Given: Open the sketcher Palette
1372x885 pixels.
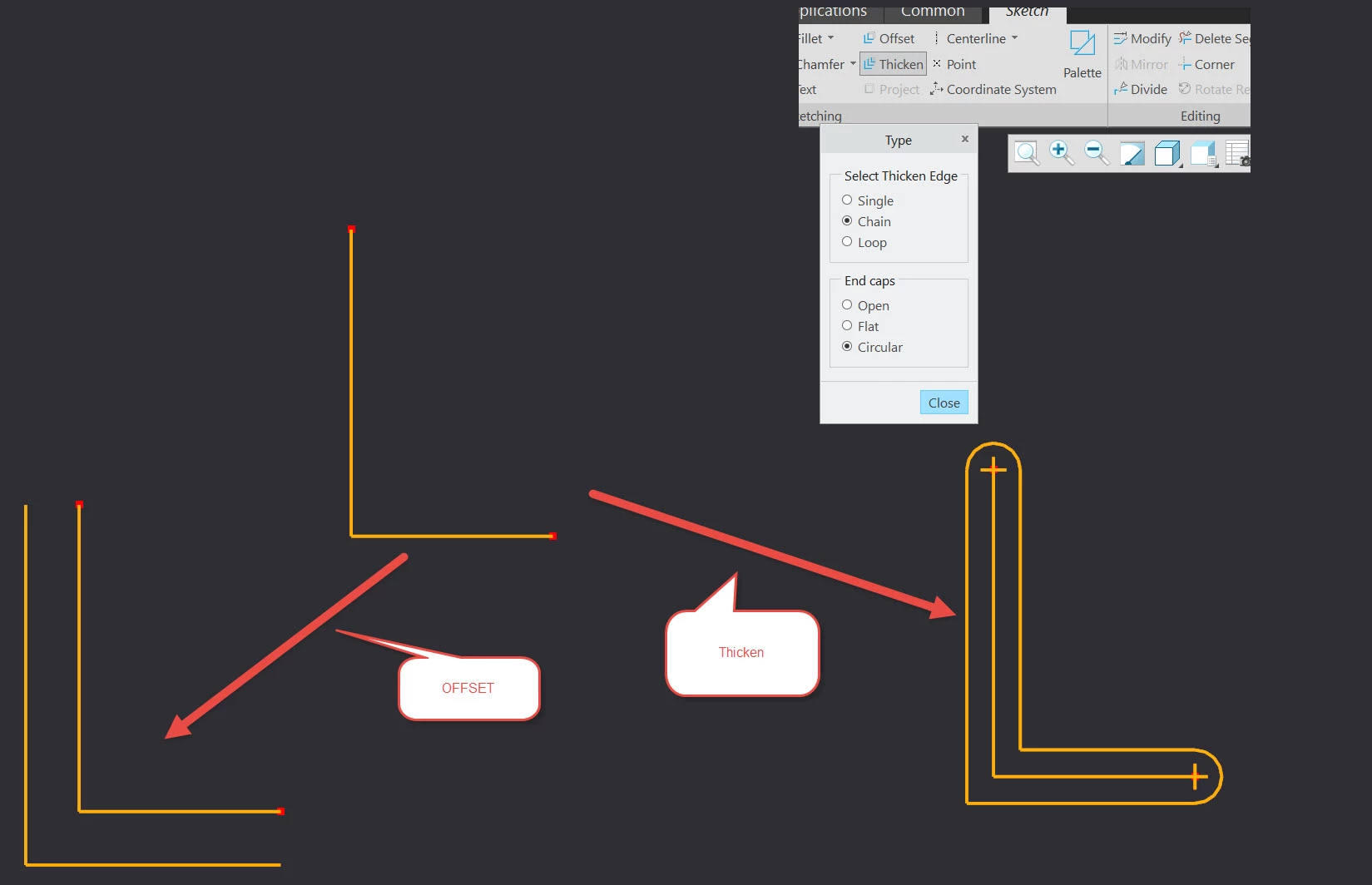Looking at the screenshot, I should (1082, 54).
